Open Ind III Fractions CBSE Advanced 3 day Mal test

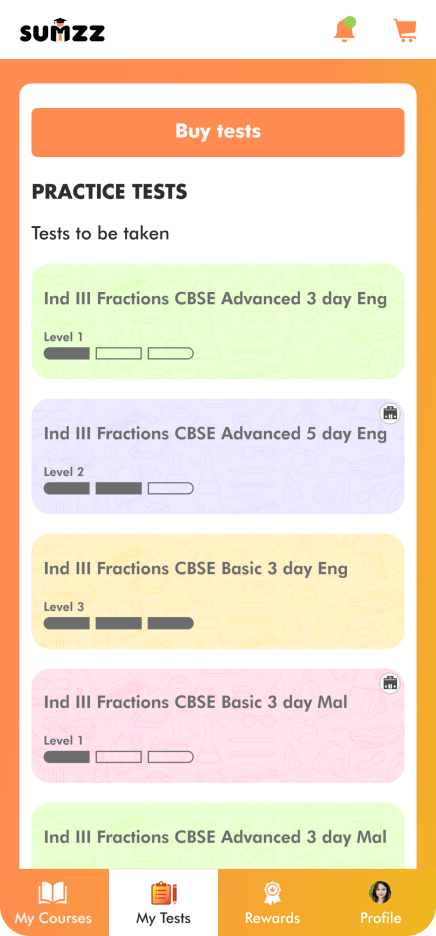(x=218, y=836)
